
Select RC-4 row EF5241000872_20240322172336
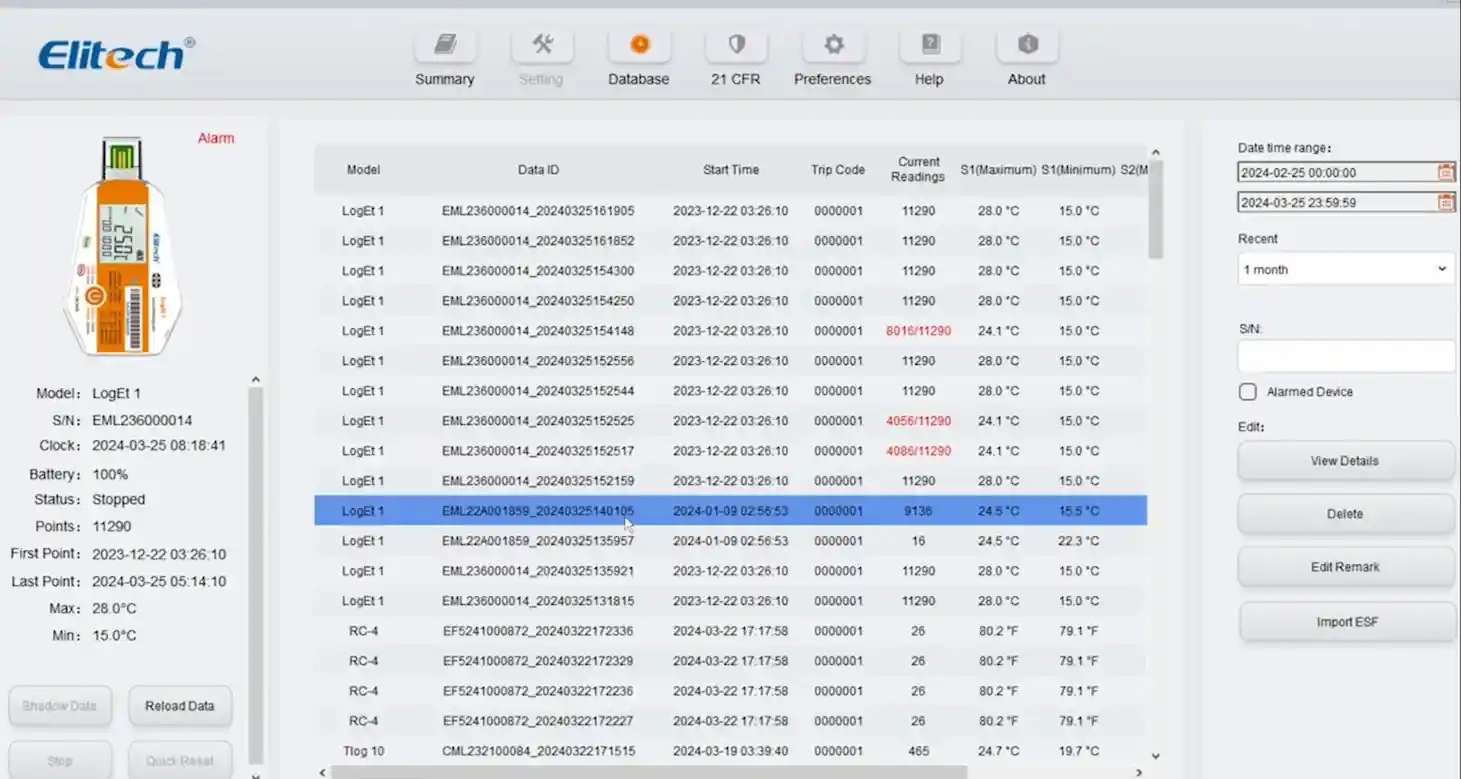pos(731,631)
